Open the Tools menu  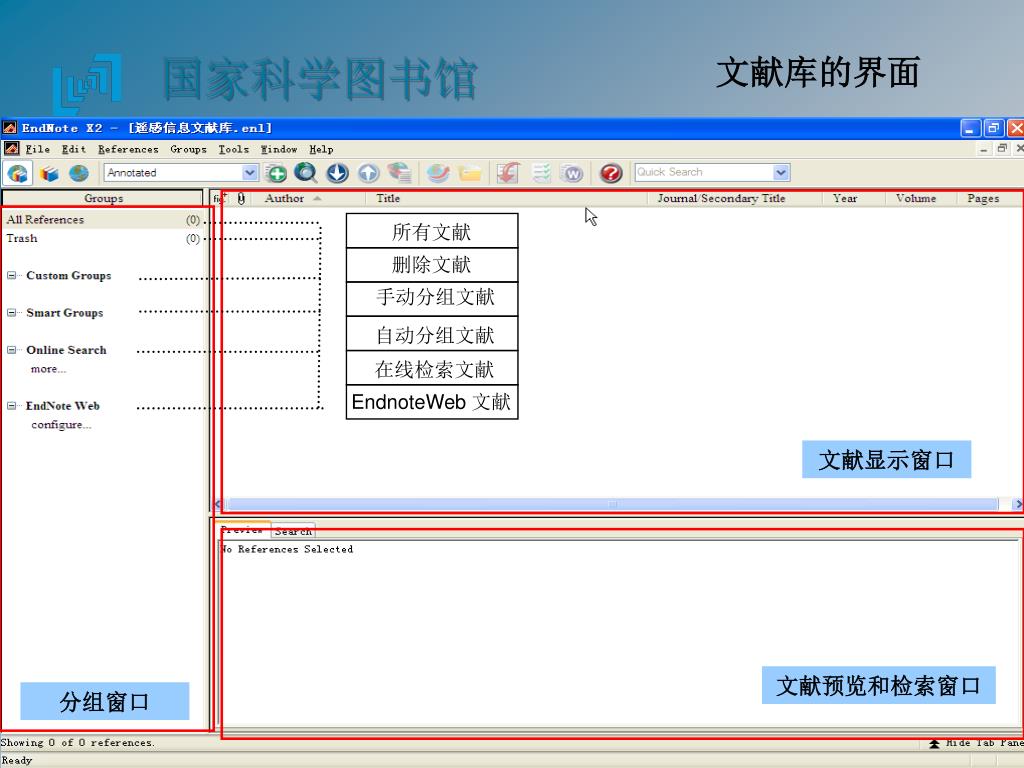pyautogui.click(x=233, y=150)
